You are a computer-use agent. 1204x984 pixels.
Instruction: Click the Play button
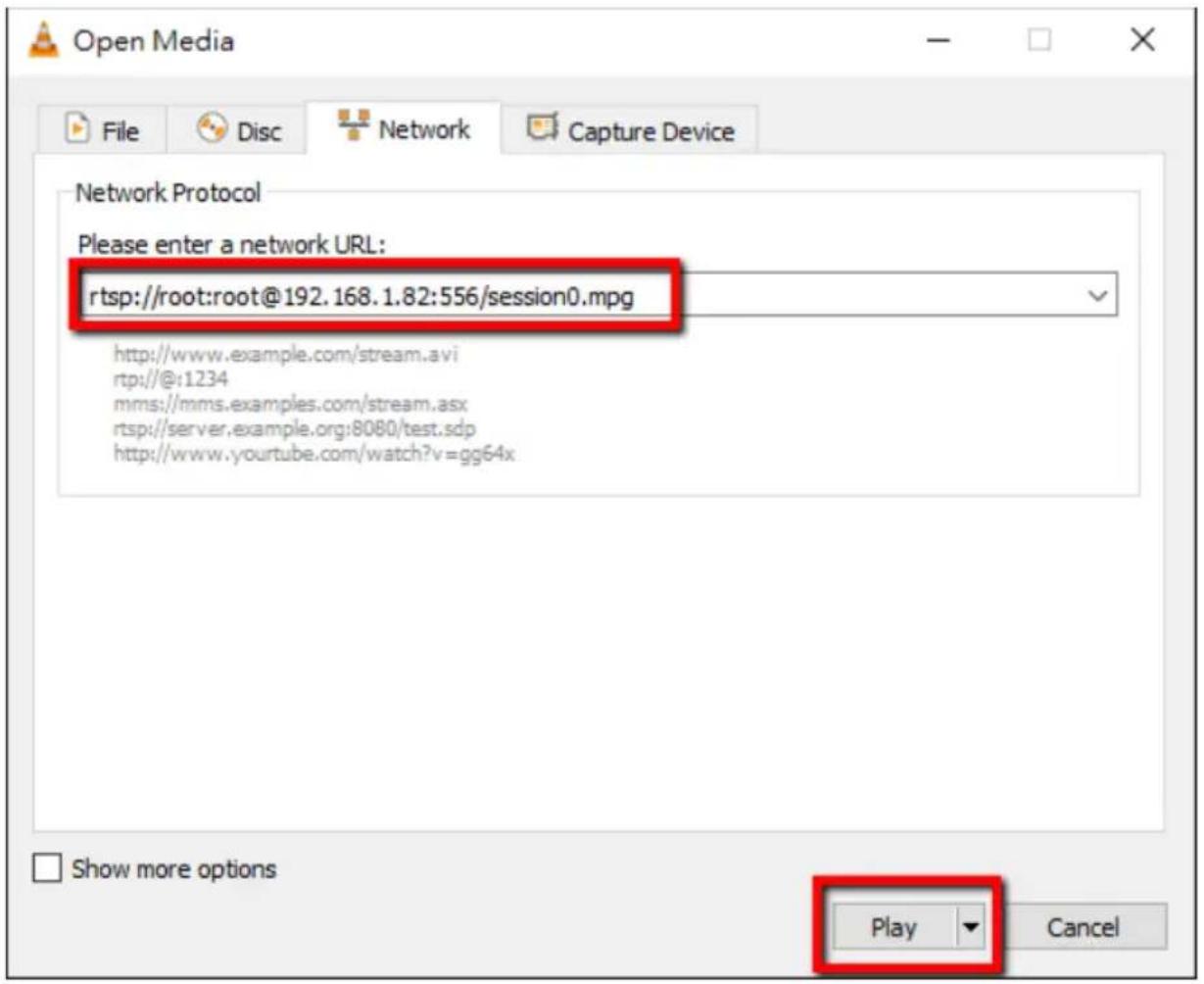(892, 926)
